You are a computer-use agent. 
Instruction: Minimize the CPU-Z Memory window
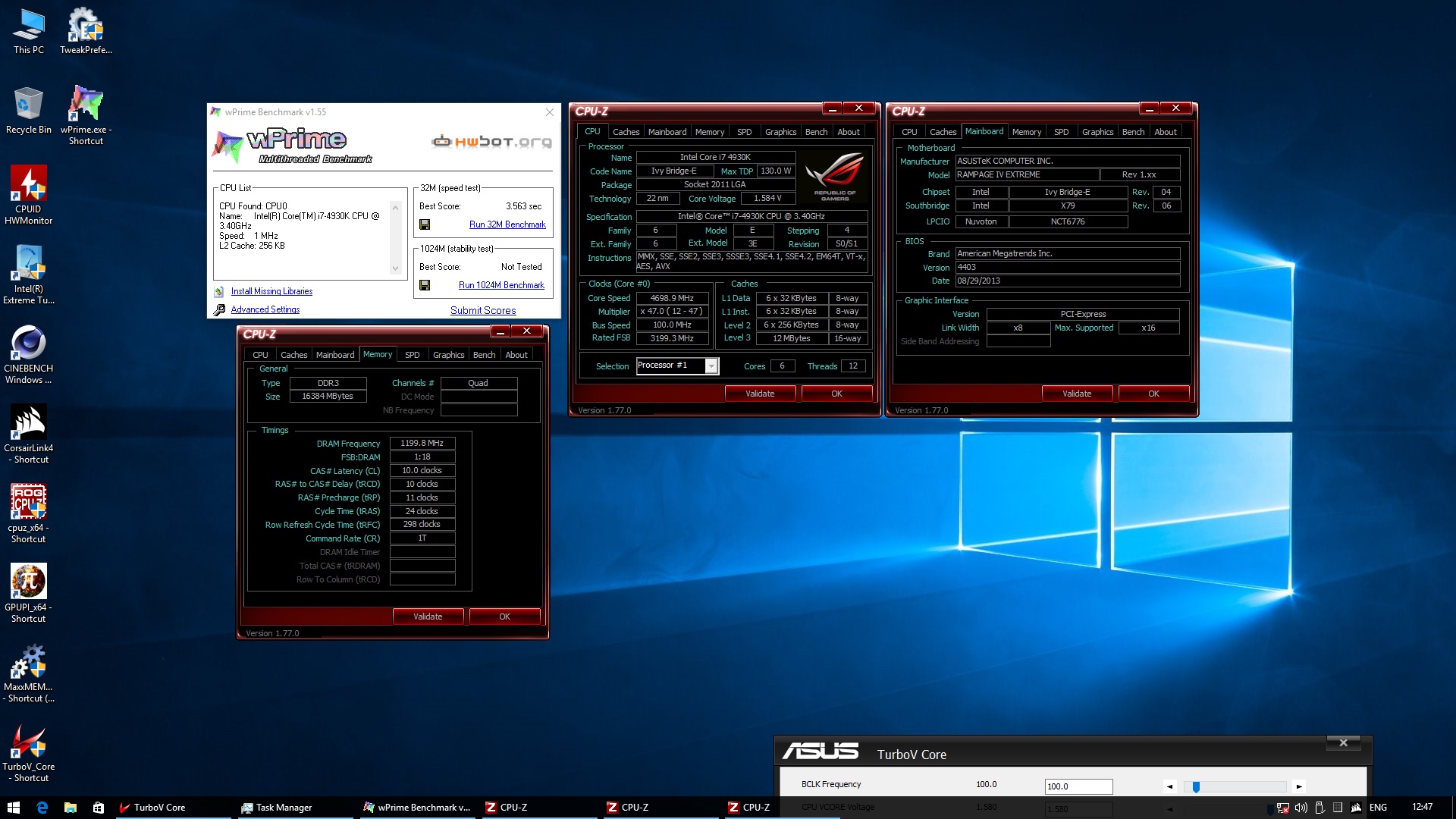tap(500, 331)
